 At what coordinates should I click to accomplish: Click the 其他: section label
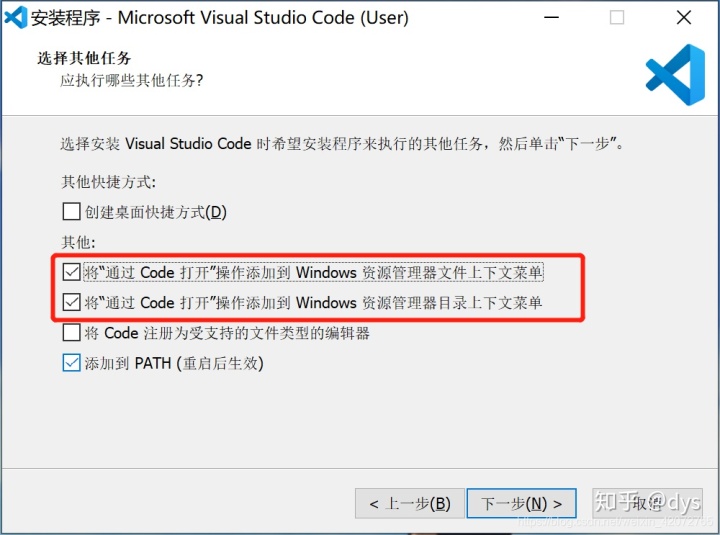pyautogui.click(x=79, y=242)
